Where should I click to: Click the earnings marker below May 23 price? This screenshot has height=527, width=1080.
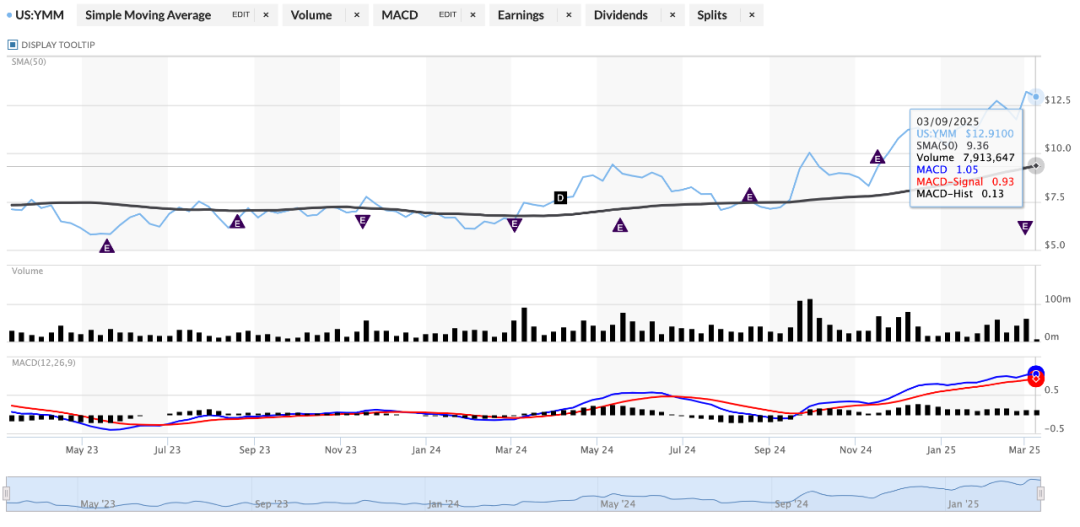click(106, 246)
